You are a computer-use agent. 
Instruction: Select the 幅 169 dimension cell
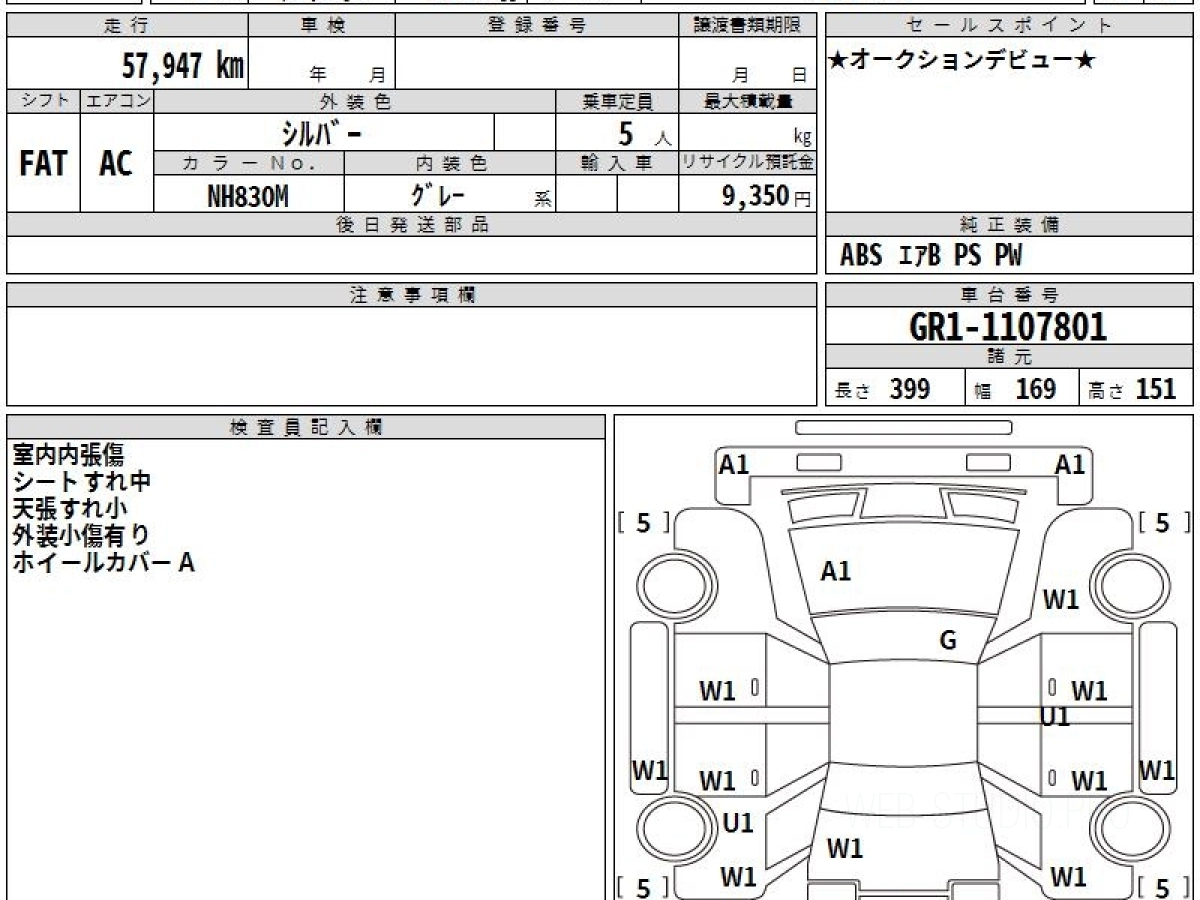1022,389
